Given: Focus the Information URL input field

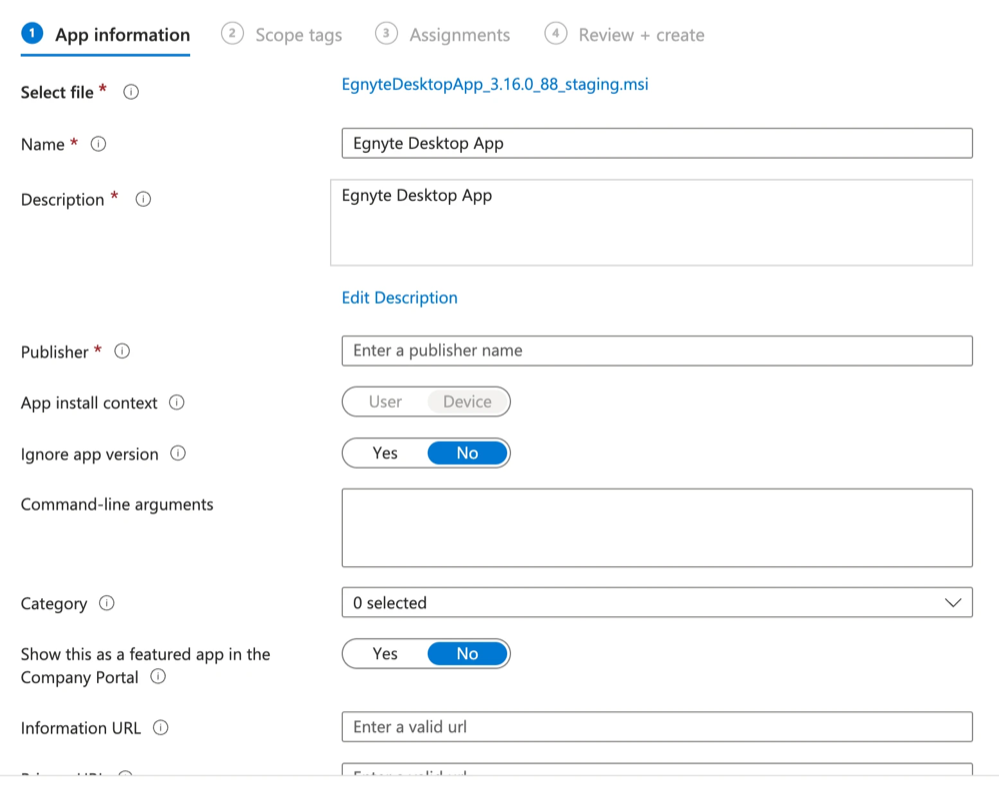Looking at the screenshot, I should (x=657, y=727).
